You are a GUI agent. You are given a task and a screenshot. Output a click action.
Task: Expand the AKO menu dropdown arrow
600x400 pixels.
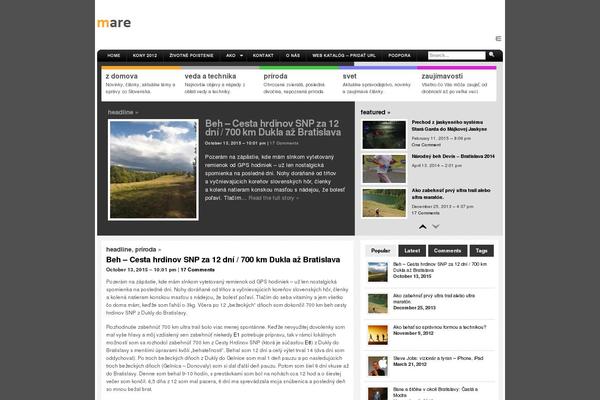tap(241, 56)
